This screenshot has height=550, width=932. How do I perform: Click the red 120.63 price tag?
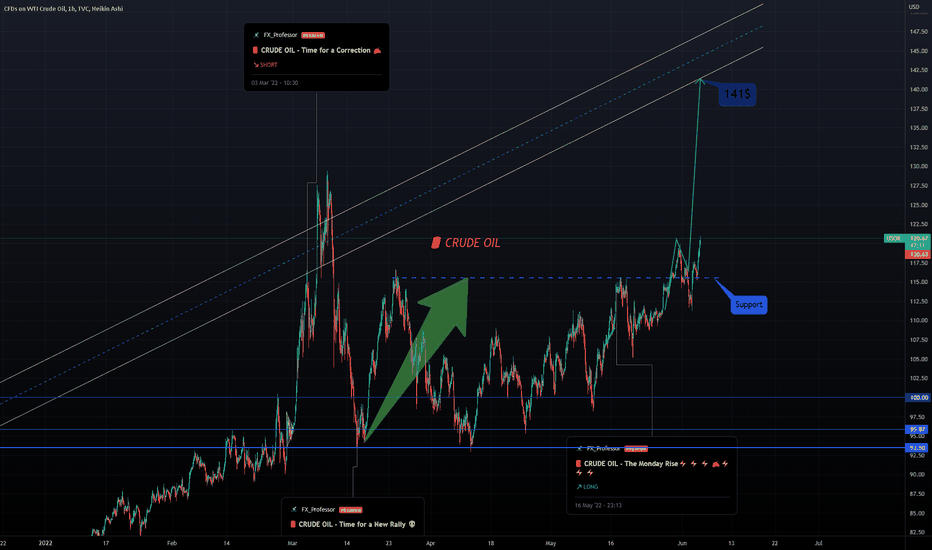(918, 254)
